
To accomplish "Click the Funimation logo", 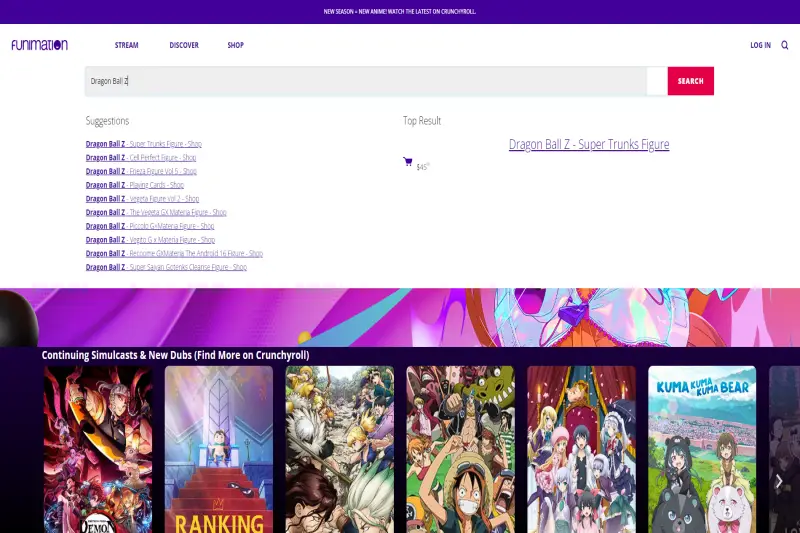I will pyautogui.click(x=39, y=45).
